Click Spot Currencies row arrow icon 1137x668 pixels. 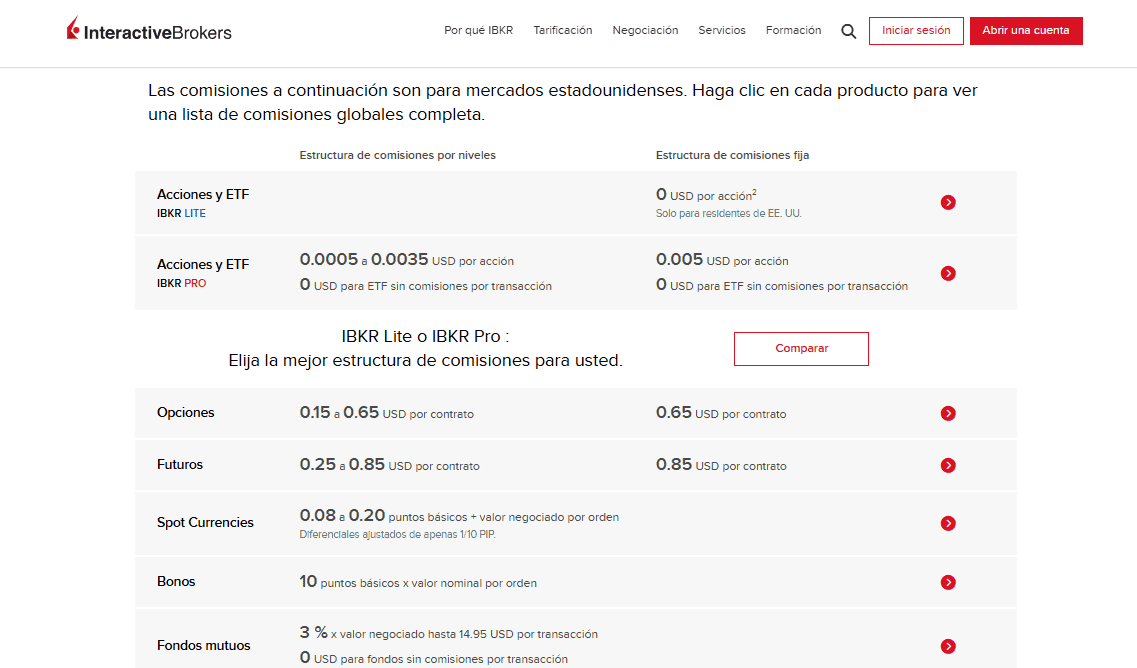click(948, 524)
